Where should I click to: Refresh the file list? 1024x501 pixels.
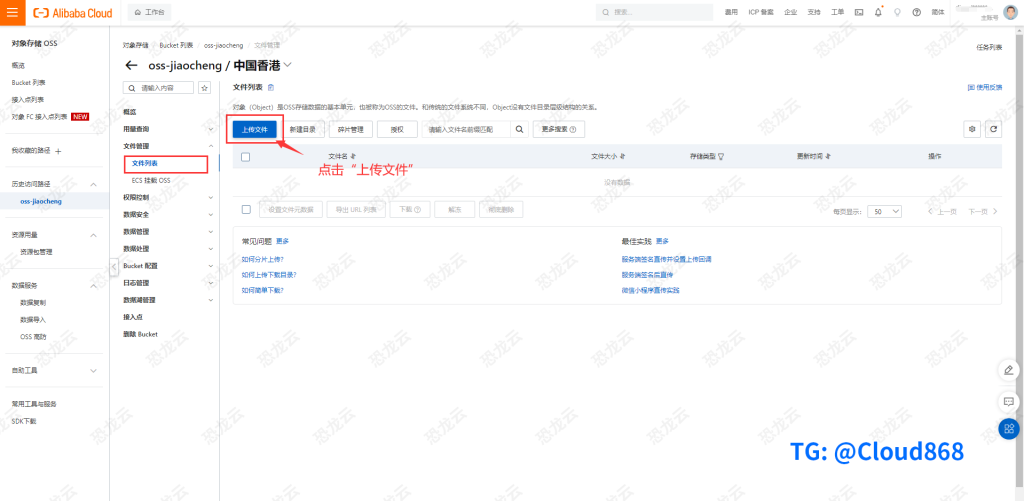click(993, 129)
